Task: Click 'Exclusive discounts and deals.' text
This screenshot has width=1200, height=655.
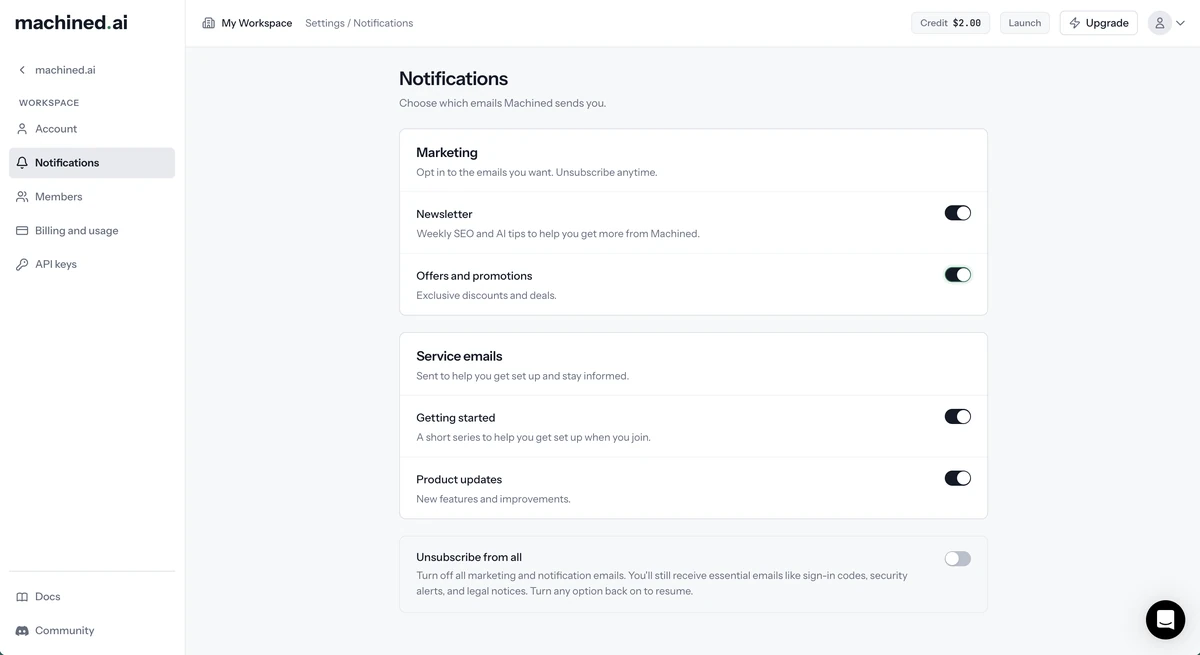Action: [x=486, y=296]
